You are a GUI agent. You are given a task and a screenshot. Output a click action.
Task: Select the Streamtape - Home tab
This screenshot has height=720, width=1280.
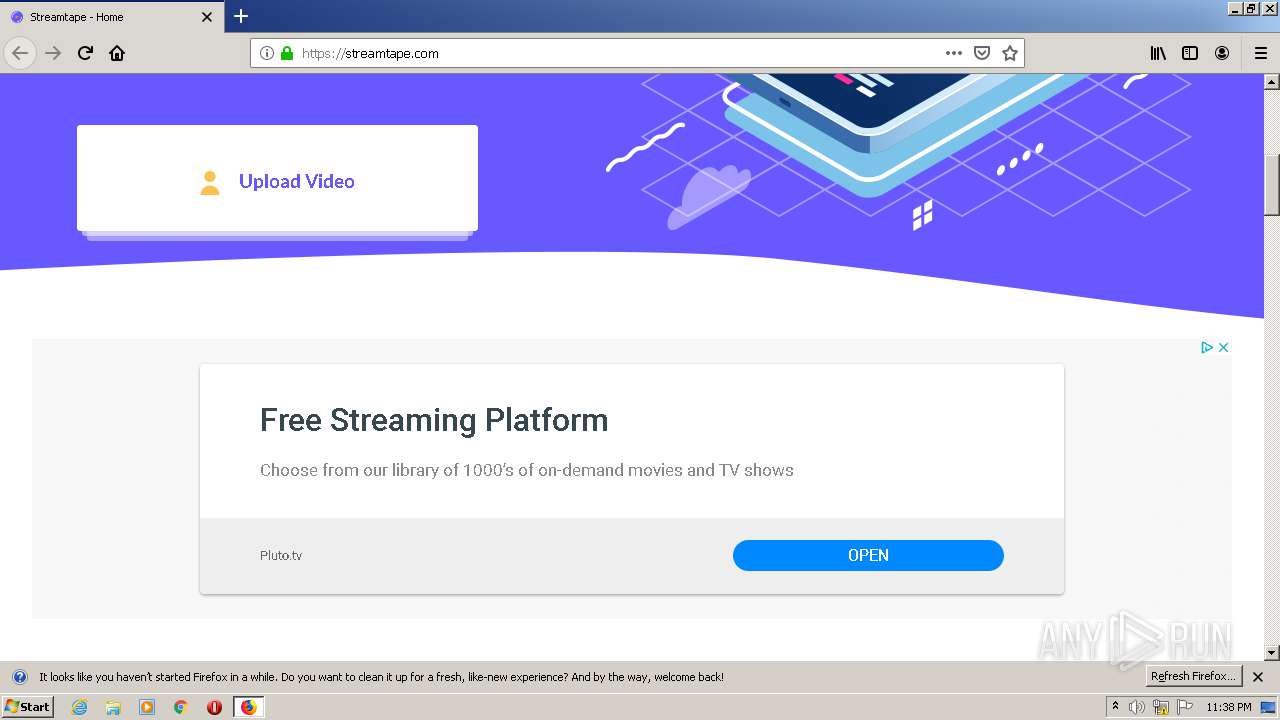[112, 17]
